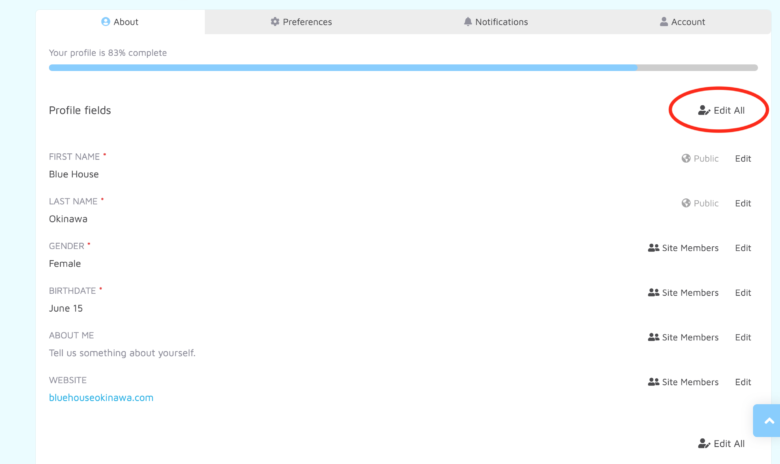Click the globe Public icon for Last Name
Image resolution: width=780 pixels, height=464 pixels.
click(686, 203)
